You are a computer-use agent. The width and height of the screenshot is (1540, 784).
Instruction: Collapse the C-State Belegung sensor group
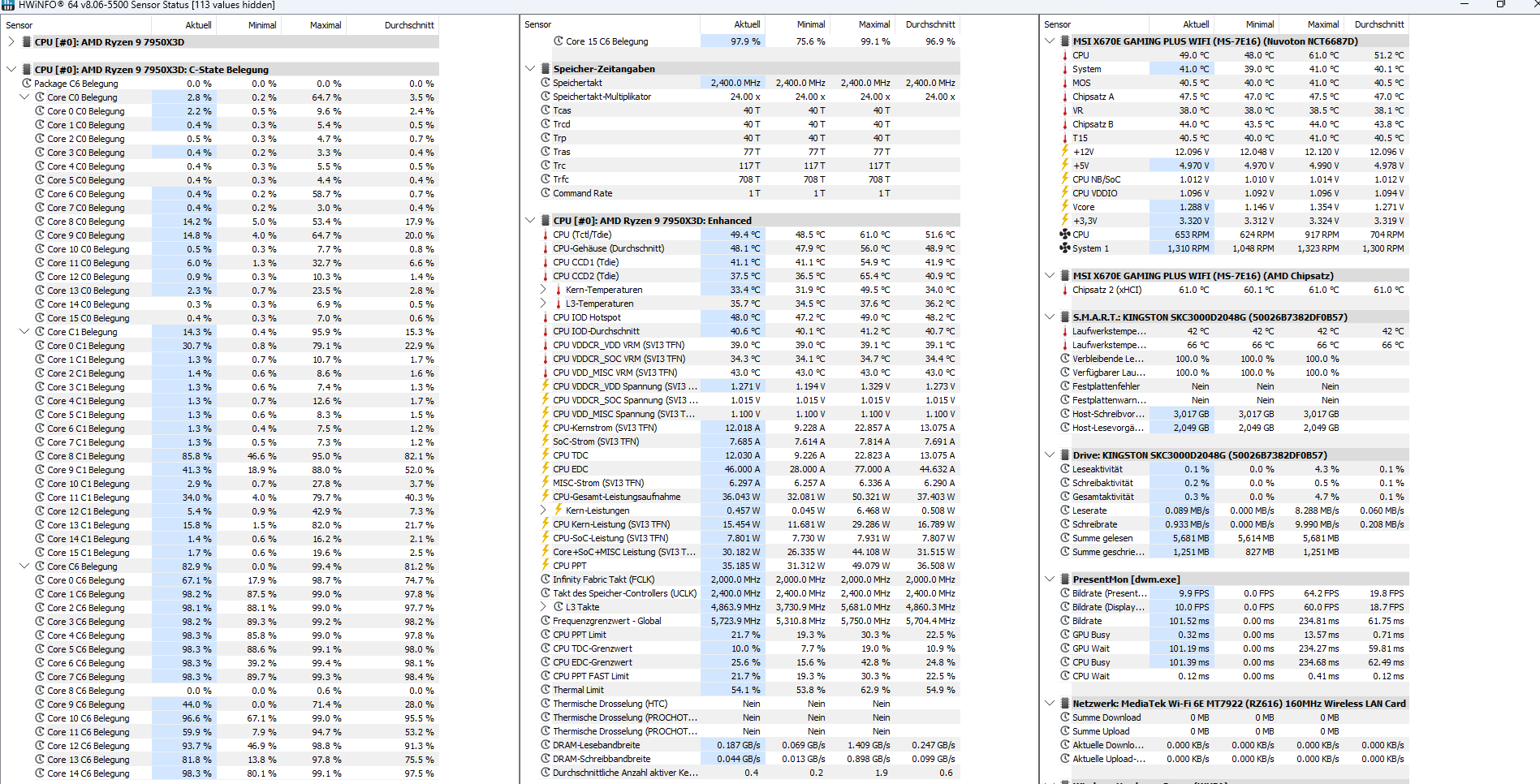[x=11, y=69]
